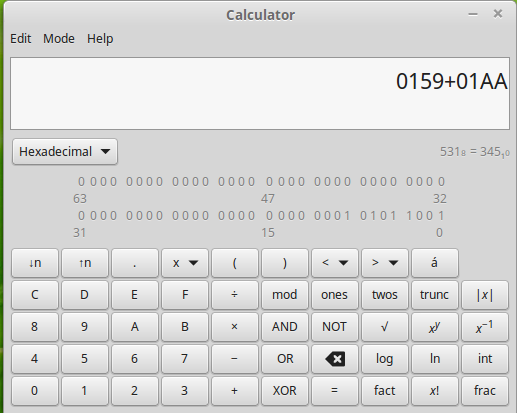
Task: Click the equals = button
Action: coord(335,391)
